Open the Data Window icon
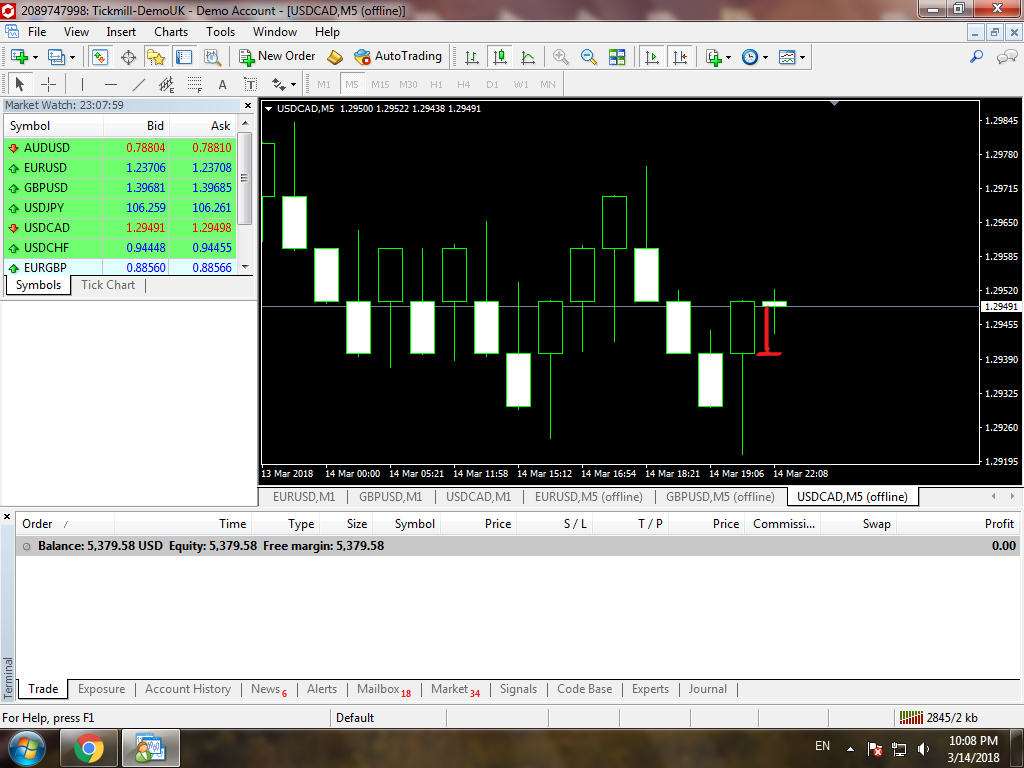 point(128,57)
